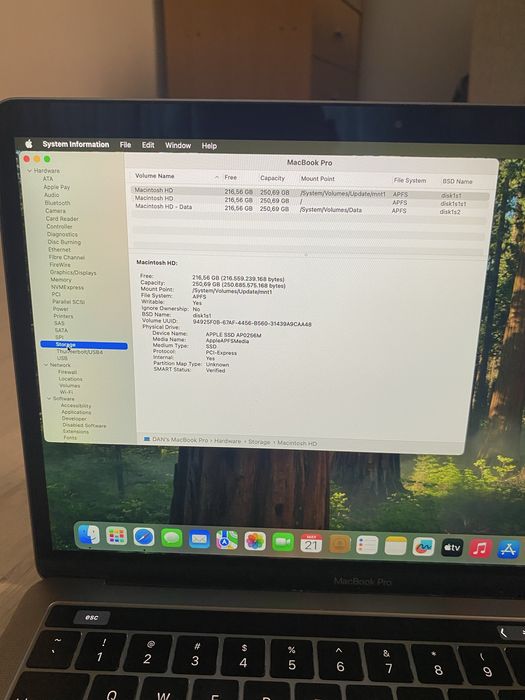Select Disc Burning in the sidebar
525x700 pixels.
tap(64, 242)
